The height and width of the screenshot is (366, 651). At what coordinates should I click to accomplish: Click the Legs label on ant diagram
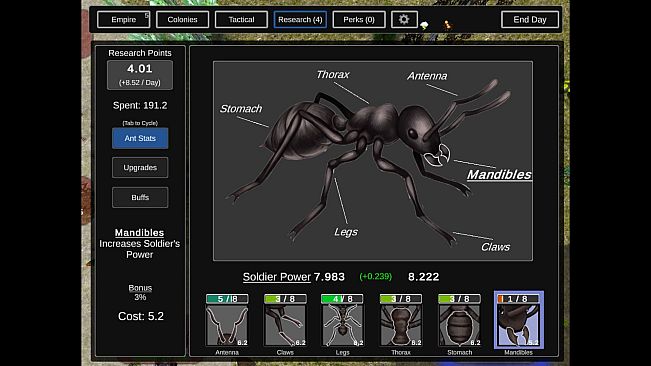pos(346,232)
